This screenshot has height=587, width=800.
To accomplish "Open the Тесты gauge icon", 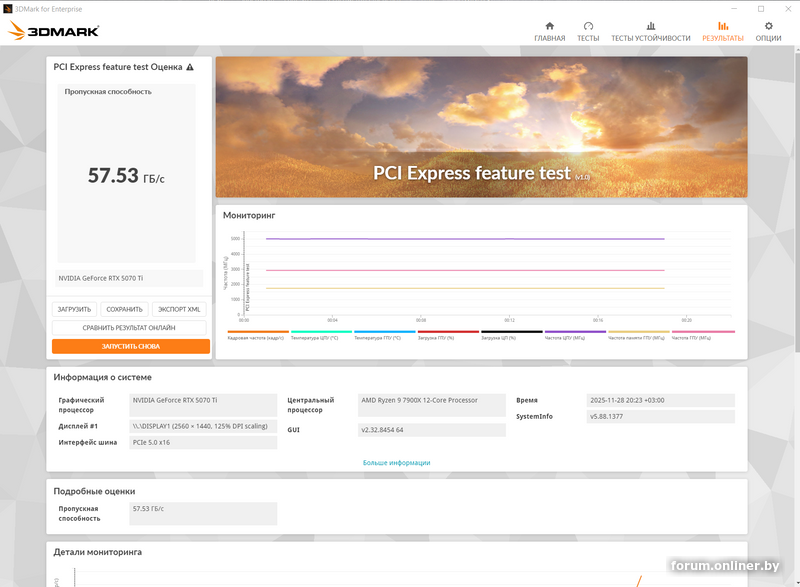I will [x=588, y=27].
